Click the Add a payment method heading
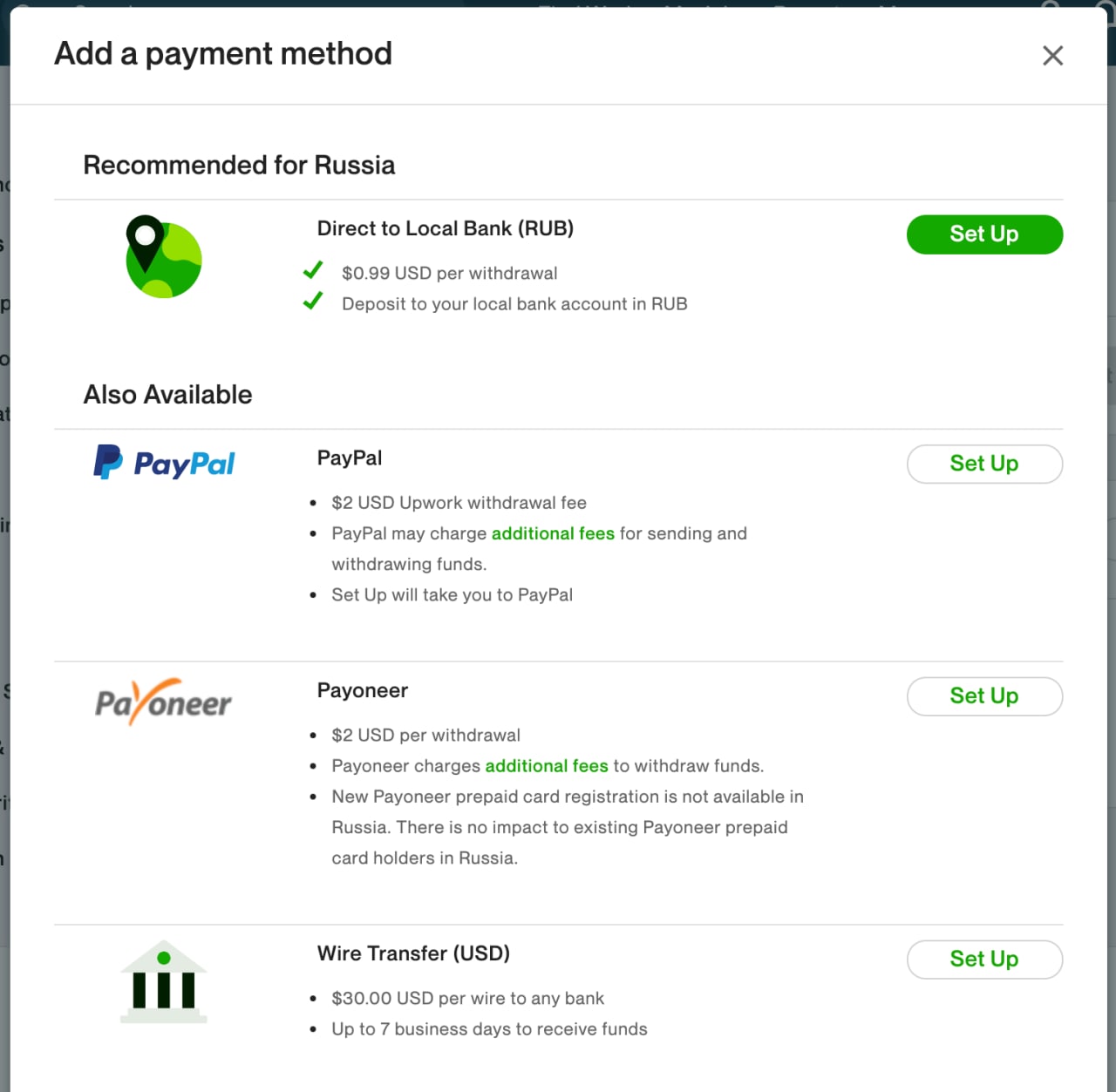The height and width of the screenshot is (1092, 1116). click(223, 54)
